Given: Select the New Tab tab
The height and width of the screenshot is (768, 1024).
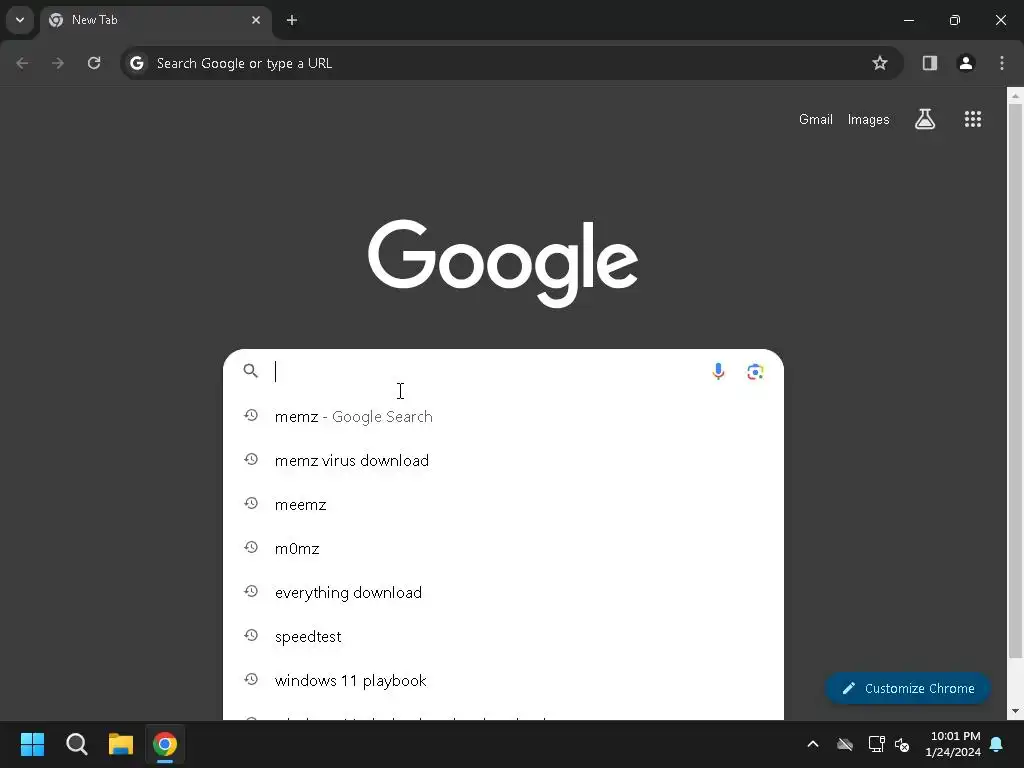Looking at the screenshot, I should 155,20.
